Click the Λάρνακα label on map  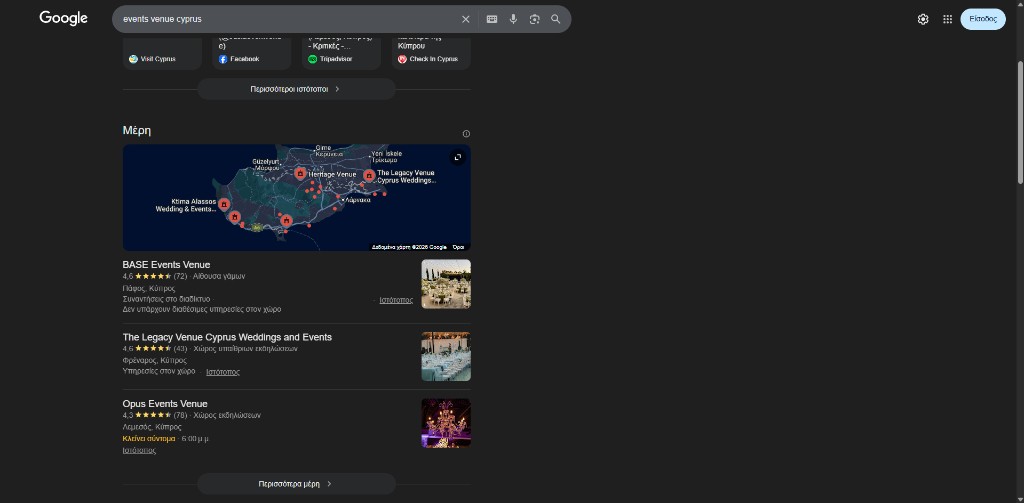point(359,200)
